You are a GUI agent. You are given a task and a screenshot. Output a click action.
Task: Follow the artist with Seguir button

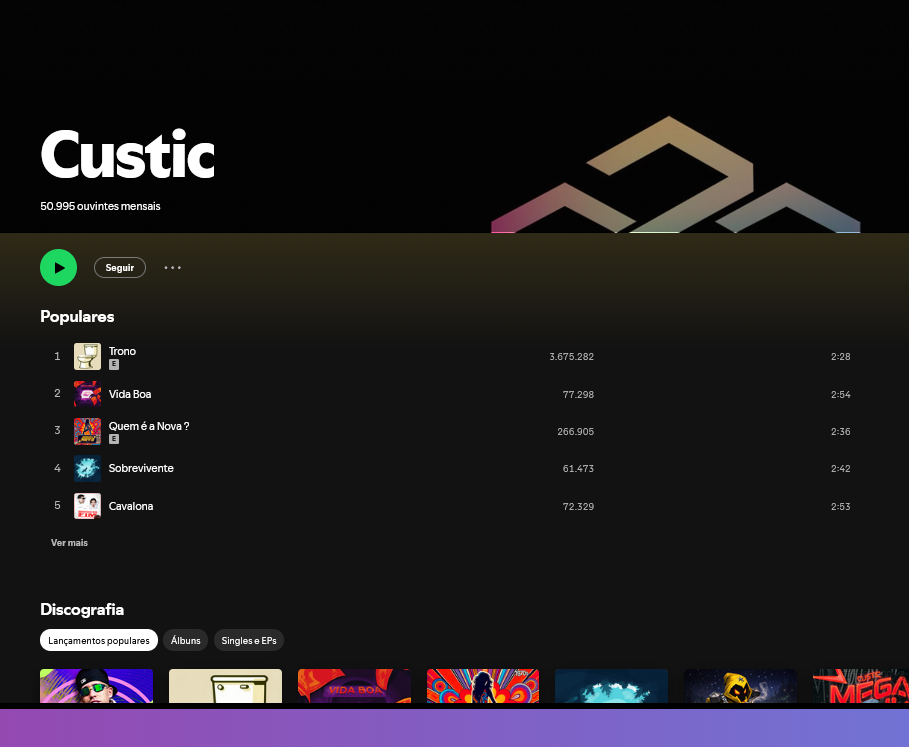(x=119, y=267)
